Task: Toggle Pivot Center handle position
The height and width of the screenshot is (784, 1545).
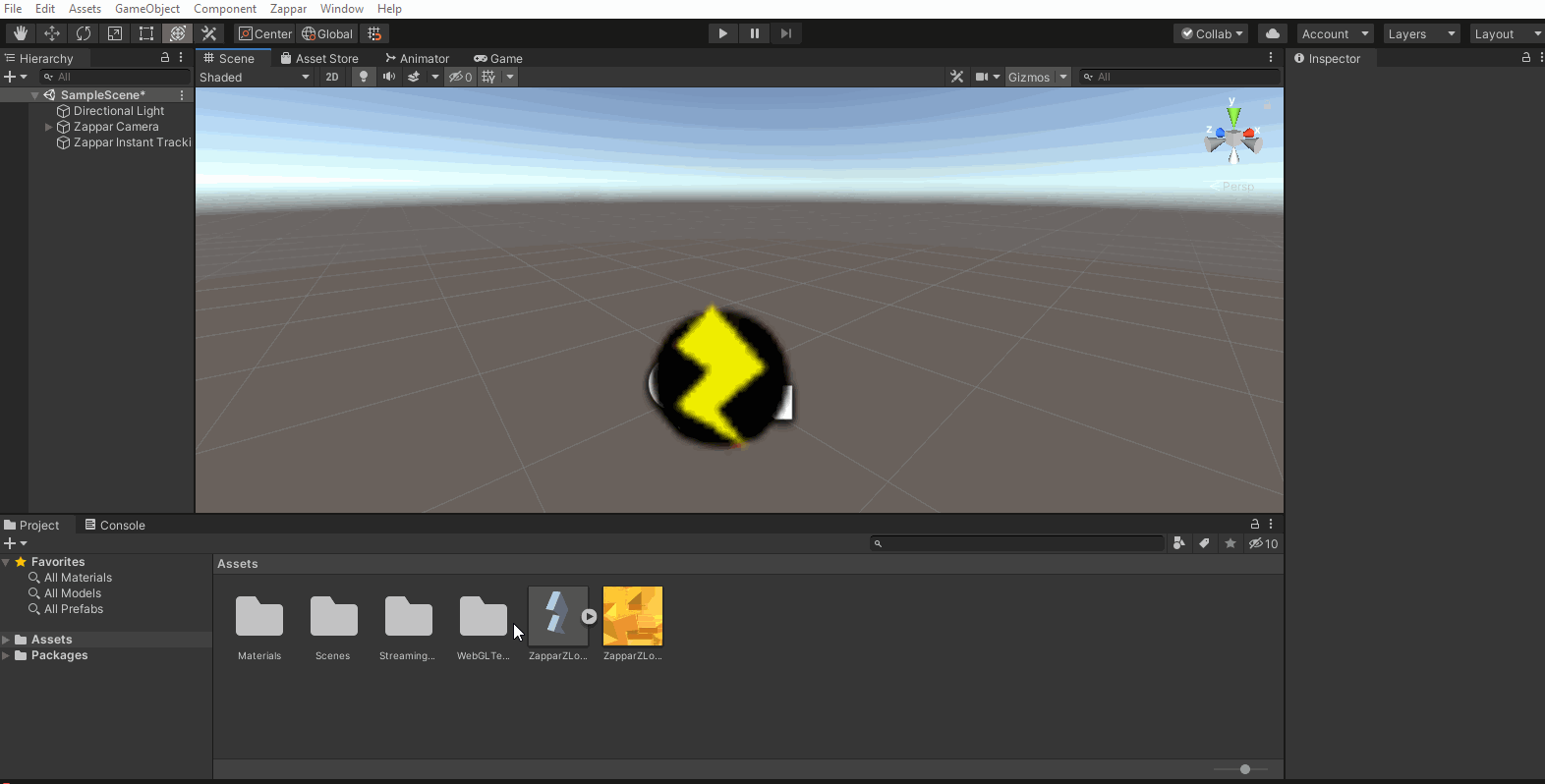Action: (265, 33)
